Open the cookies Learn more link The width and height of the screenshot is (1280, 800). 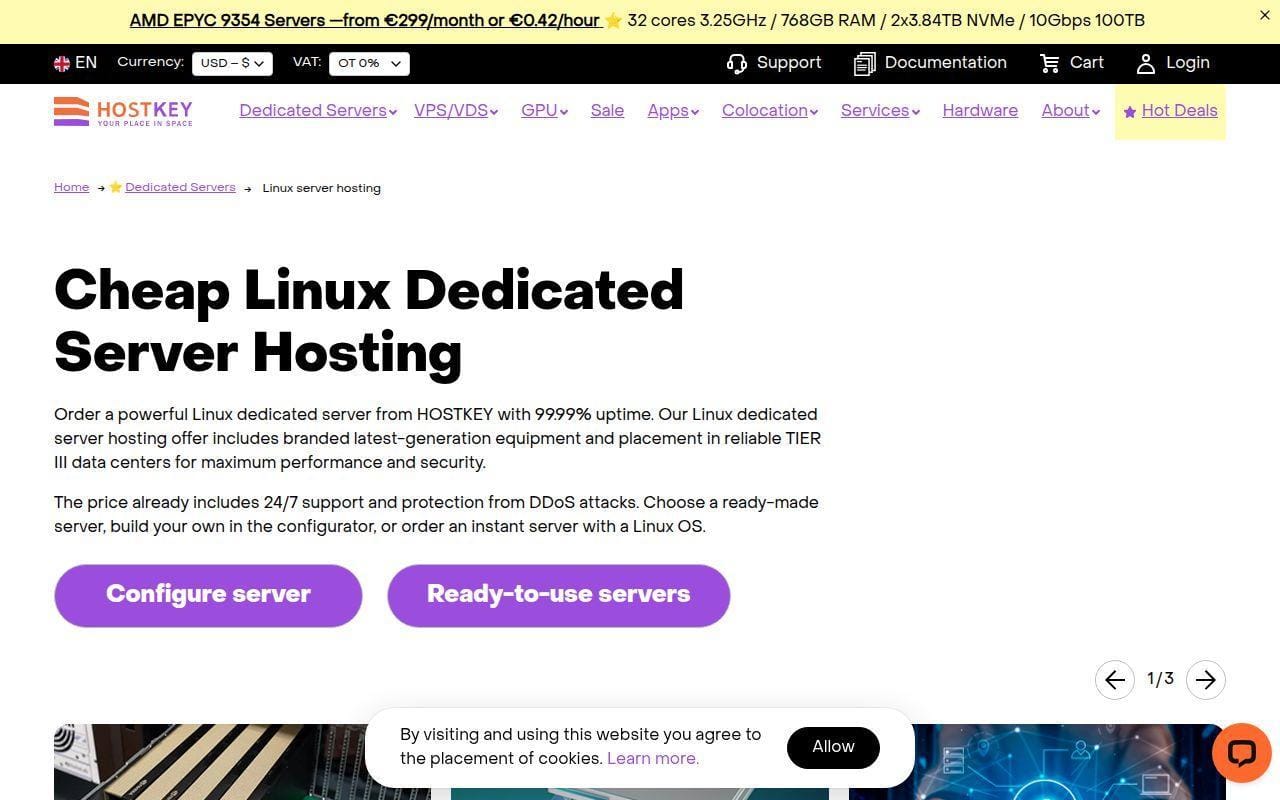pyautogui.click(x=653, y=759)
